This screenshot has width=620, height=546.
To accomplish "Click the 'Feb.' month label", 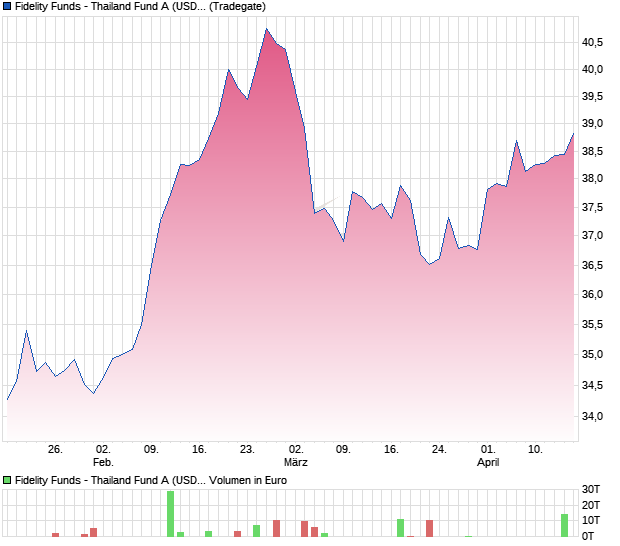I will tap(103, 462).
